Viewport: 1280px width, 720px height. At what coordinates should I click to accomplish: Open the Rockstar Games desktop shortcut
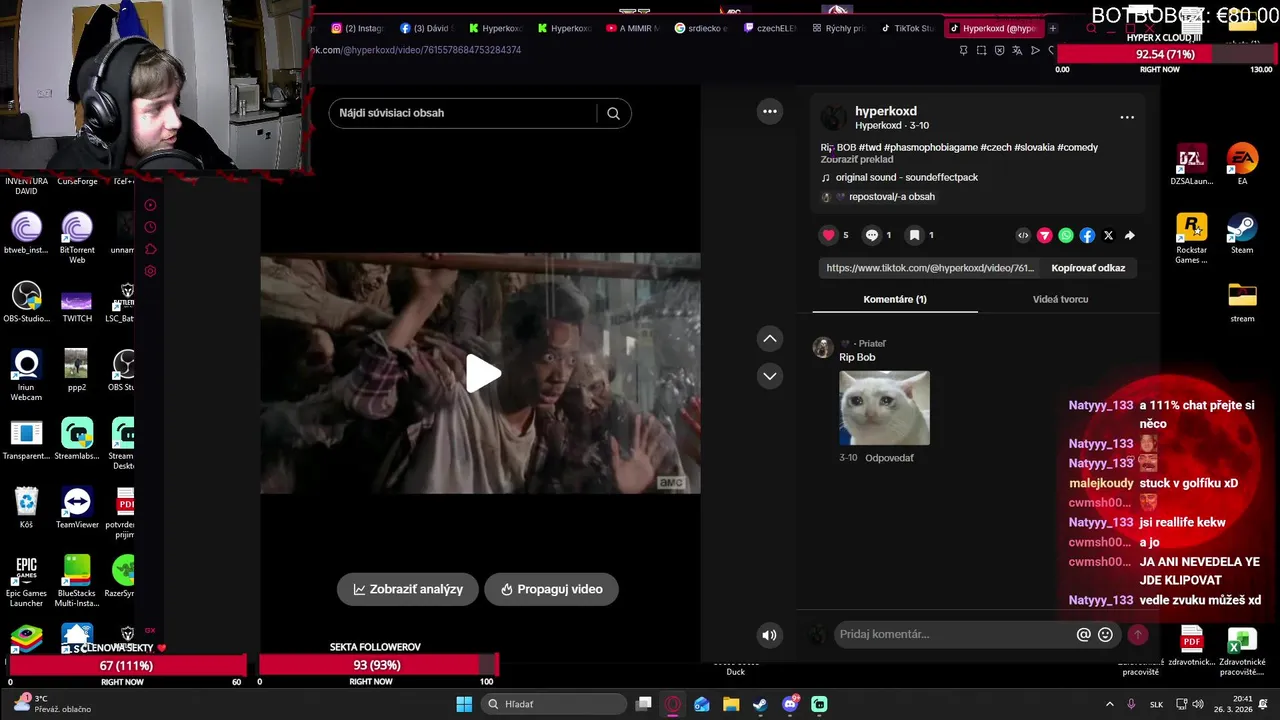click(x=1191, y=239)
